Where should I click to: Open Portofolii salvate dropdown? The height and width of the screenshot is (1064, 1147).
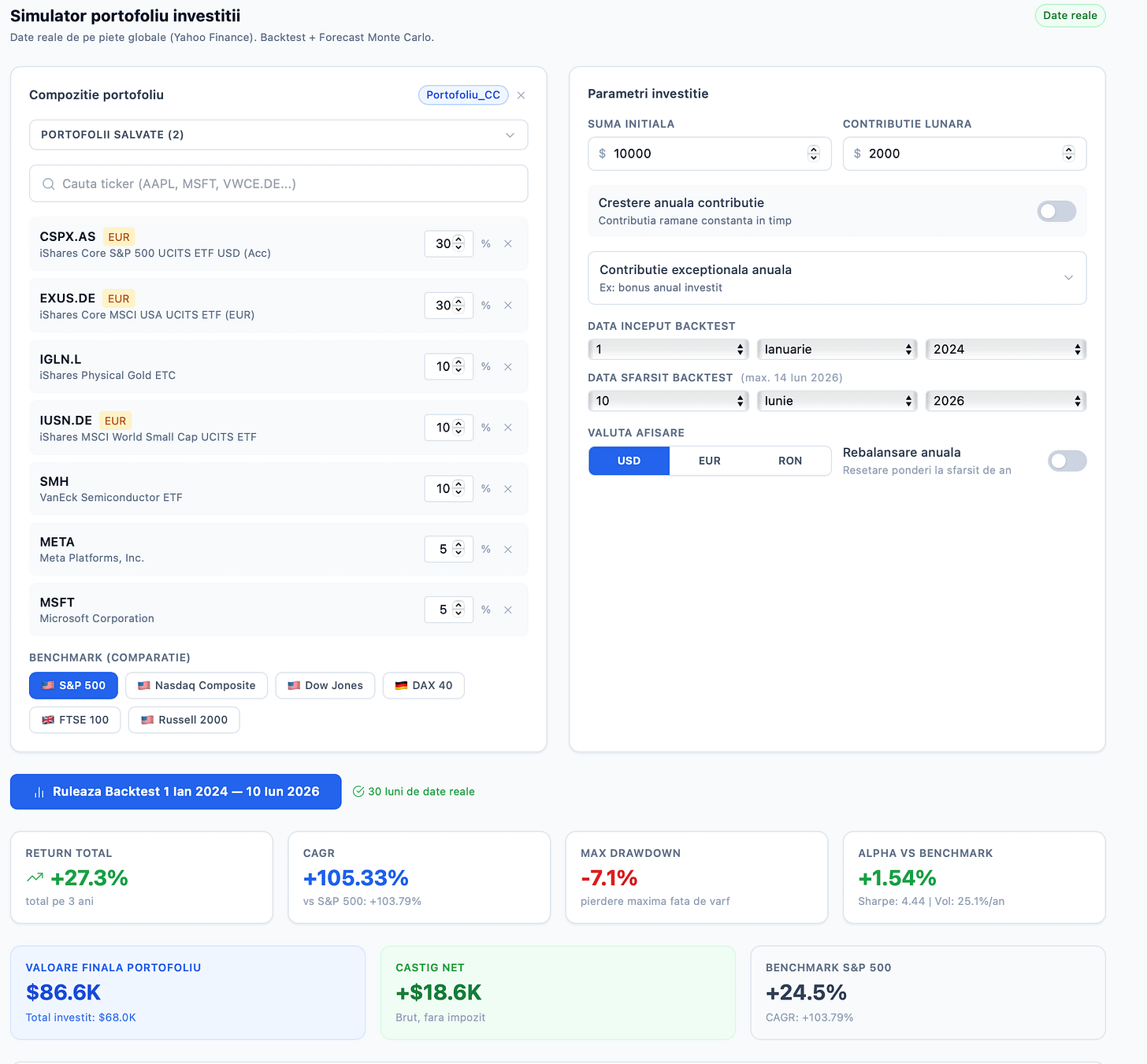[x=278, y=135]
